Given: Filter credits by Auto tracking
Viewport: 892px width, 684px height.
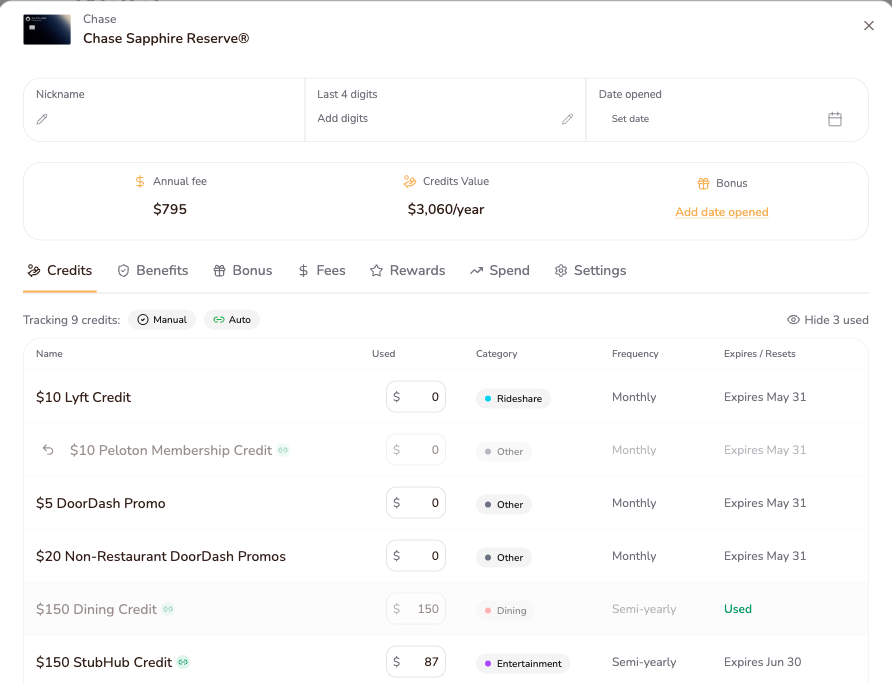Looking at the screenshot, I should pyautogui.click(x=232, y=320).
